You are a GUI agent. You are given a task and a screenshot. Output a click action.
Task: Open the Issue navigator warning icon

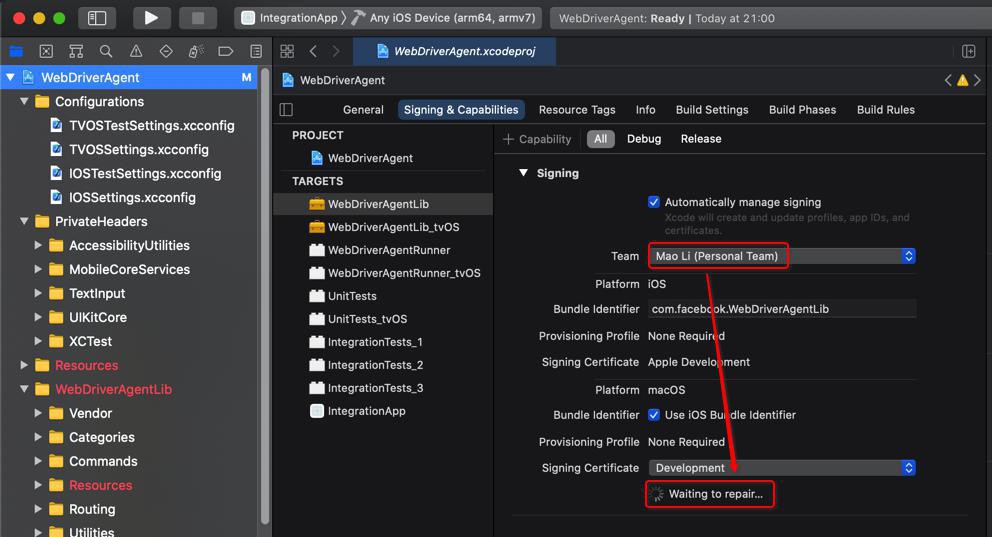(136, 51)
